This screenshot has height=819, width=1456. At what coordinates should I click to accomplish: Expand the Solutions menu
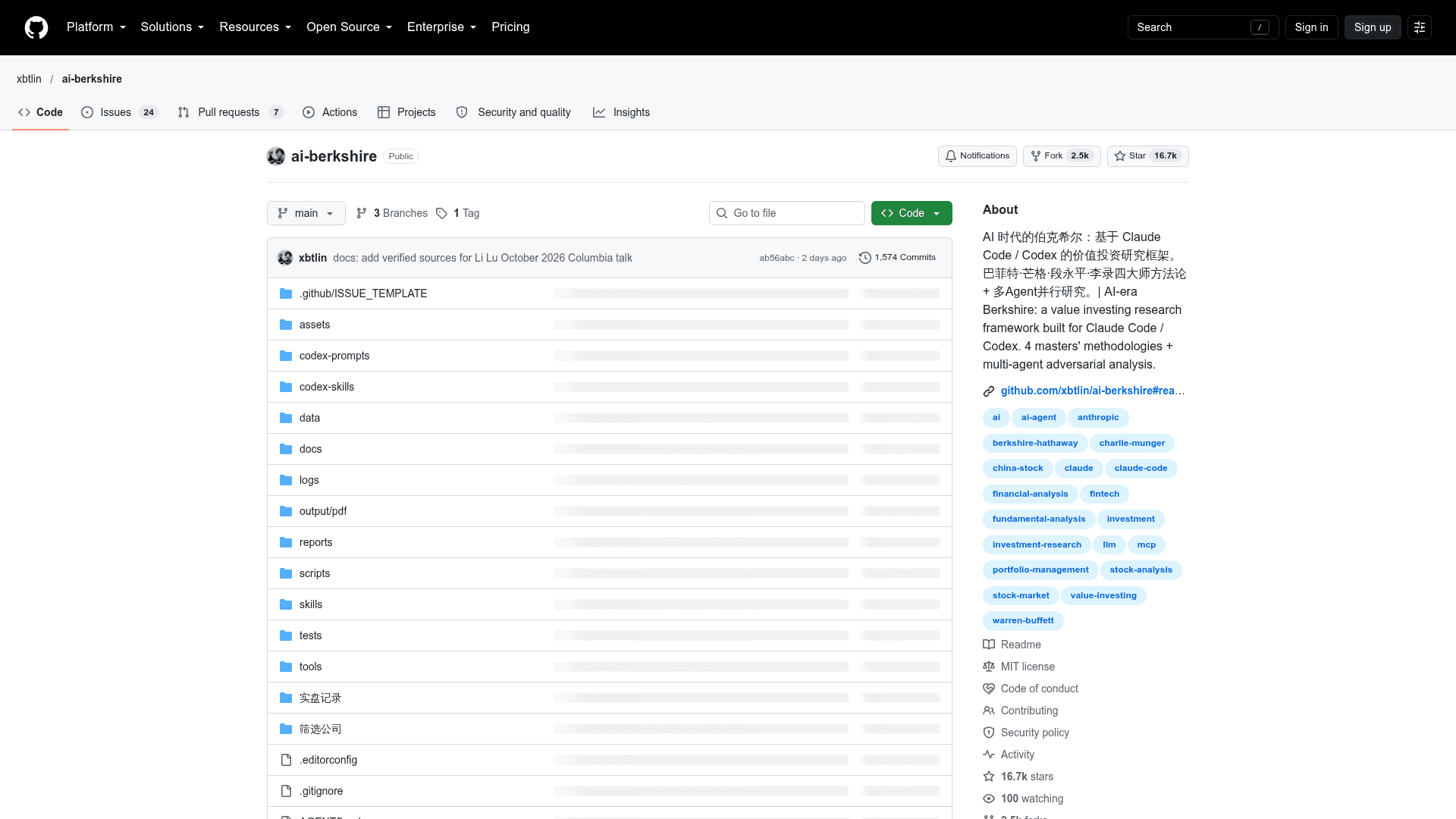(172, 27)
